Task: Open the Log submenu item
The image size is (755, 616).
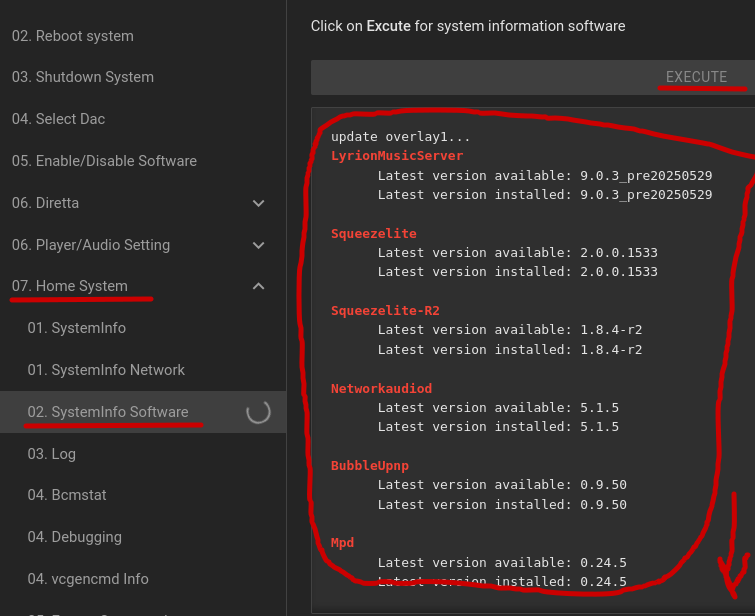Action: (51, 454)
